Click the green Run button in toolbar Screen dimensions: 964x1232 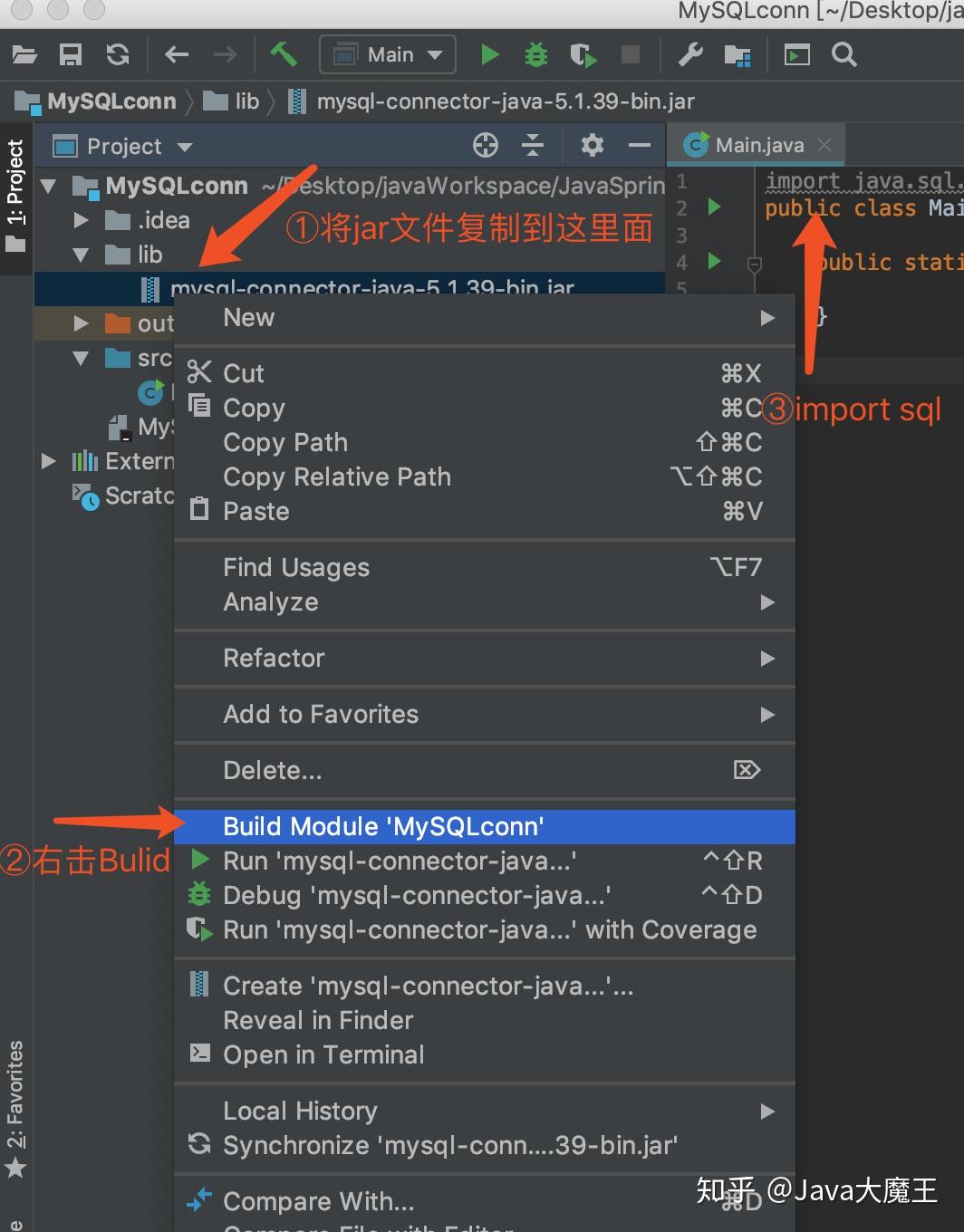489,55
